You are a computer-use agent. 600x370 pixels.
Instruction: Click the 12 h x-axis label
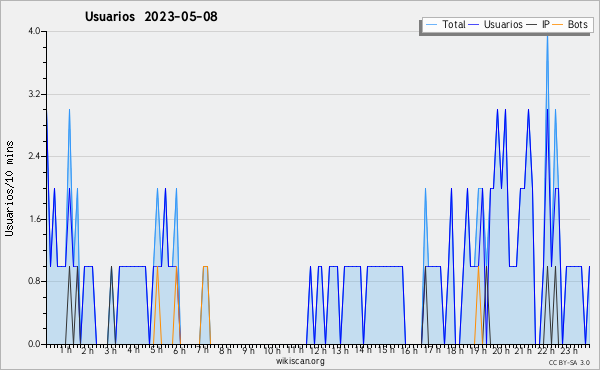tap(318, 350)
